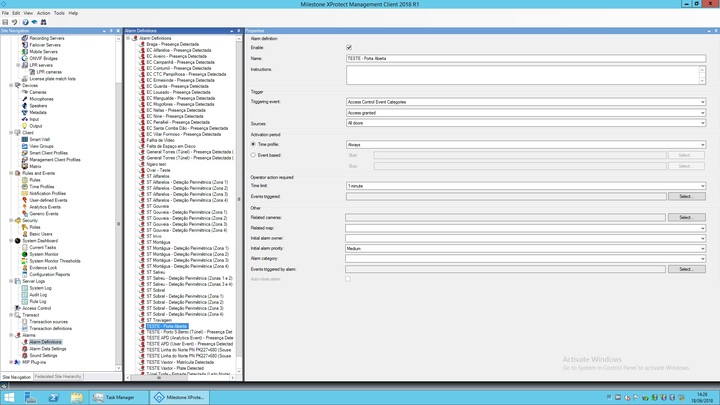Viewport: 720px width, 405px height.
Task: Open the Tools menu
Action: pos(59,13)
